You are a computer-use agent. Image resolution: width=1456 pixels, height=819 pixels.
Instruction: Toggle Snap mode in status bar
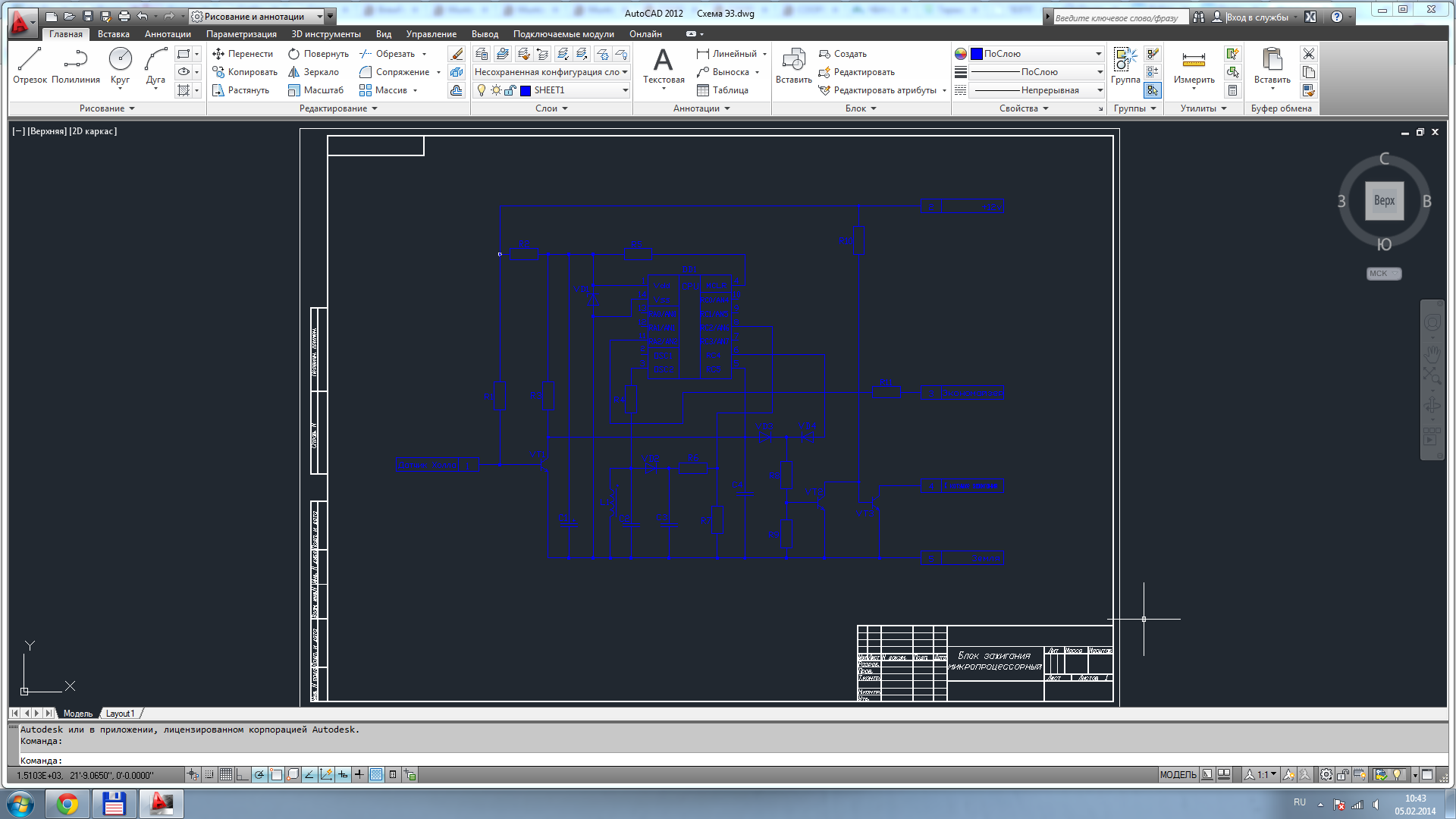(209, 774)
